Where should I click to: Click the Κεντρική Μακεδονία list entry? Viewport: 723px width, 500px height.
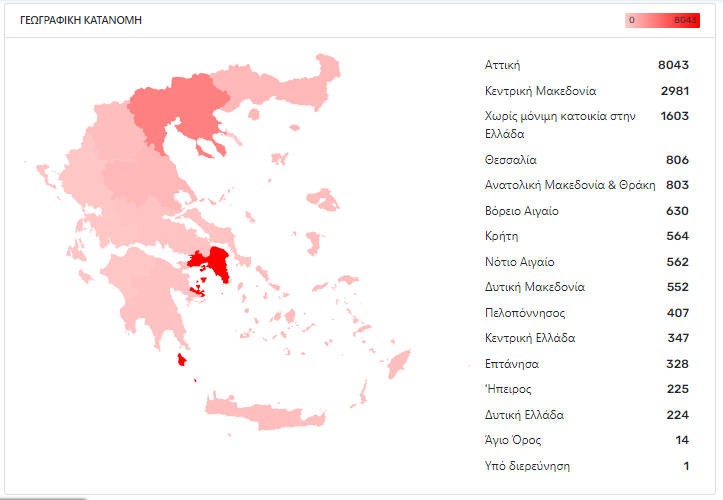click(x=587, y=91)
